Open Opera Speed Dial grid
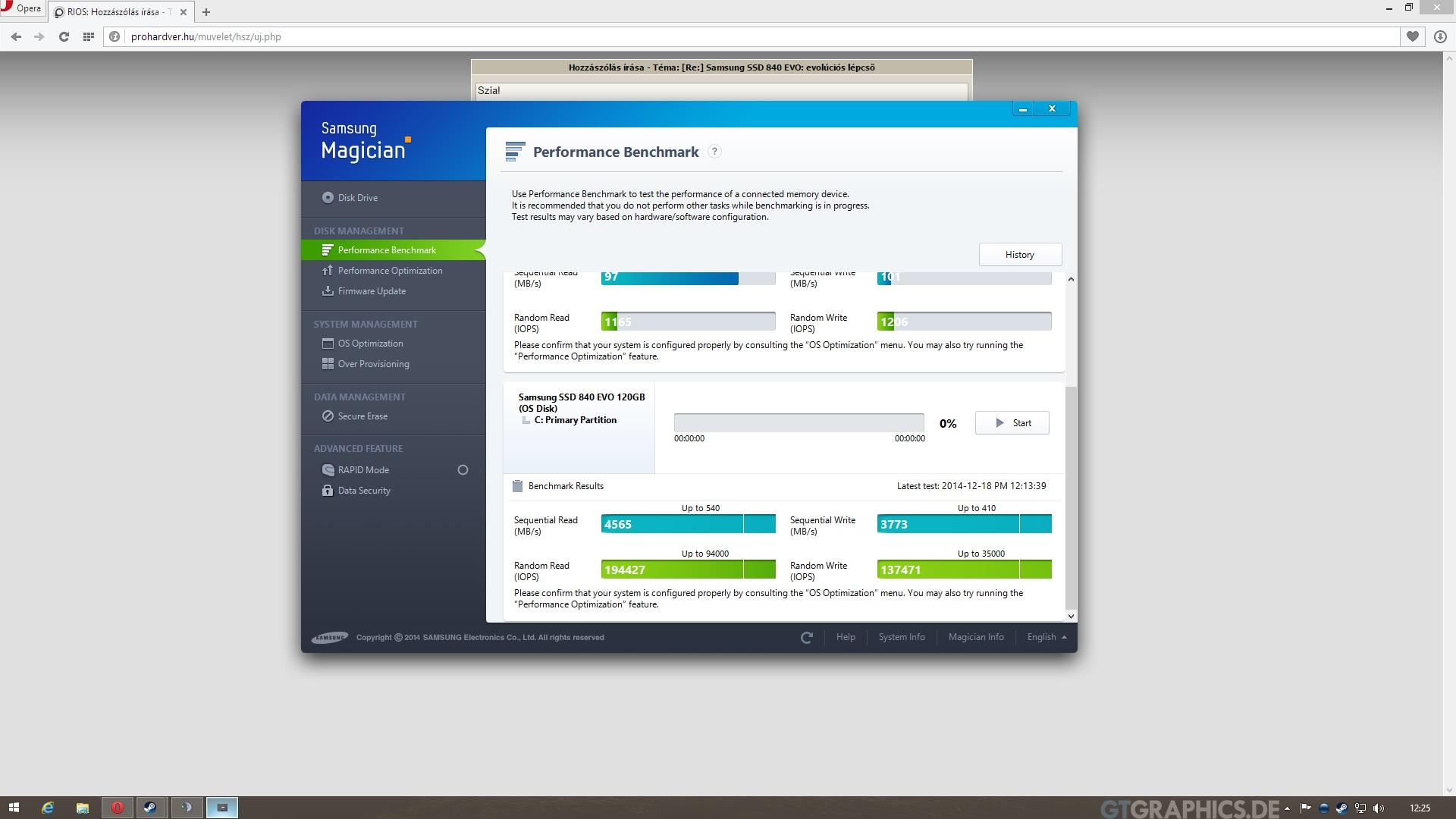Viewport: 1456px width, 819px height. pos(88,36)
